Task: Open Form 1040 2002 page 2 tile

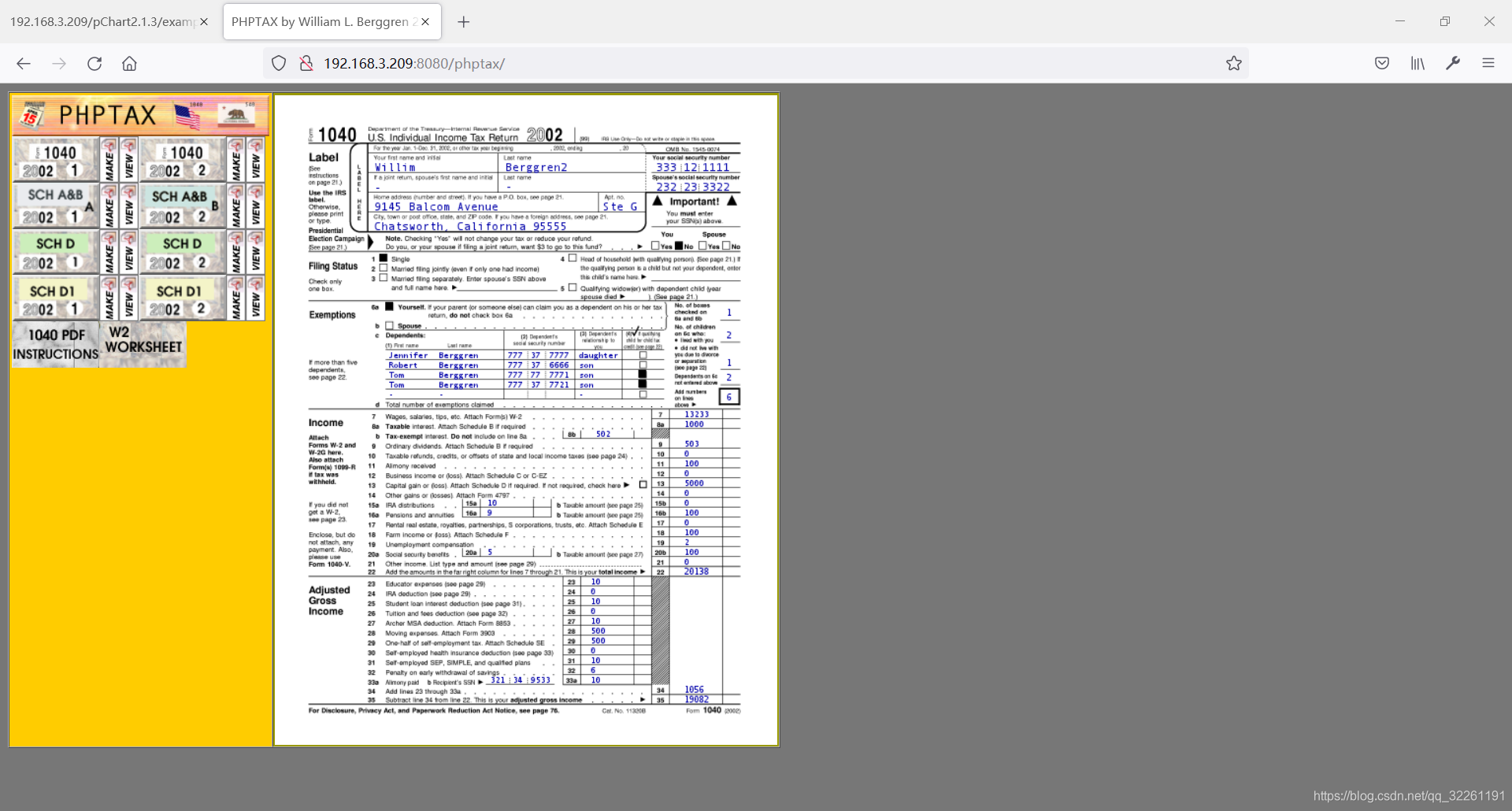Action: (x=183, y=160)
